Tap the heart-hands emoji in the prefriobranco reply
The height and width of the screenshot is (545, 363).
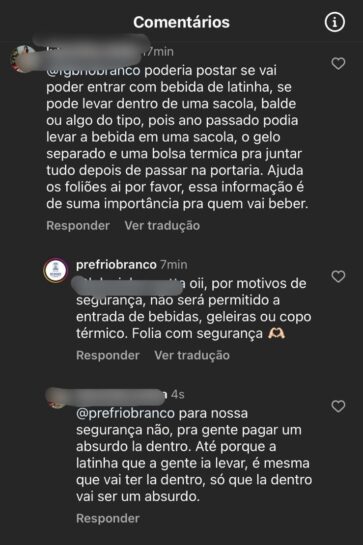(276, 333)
